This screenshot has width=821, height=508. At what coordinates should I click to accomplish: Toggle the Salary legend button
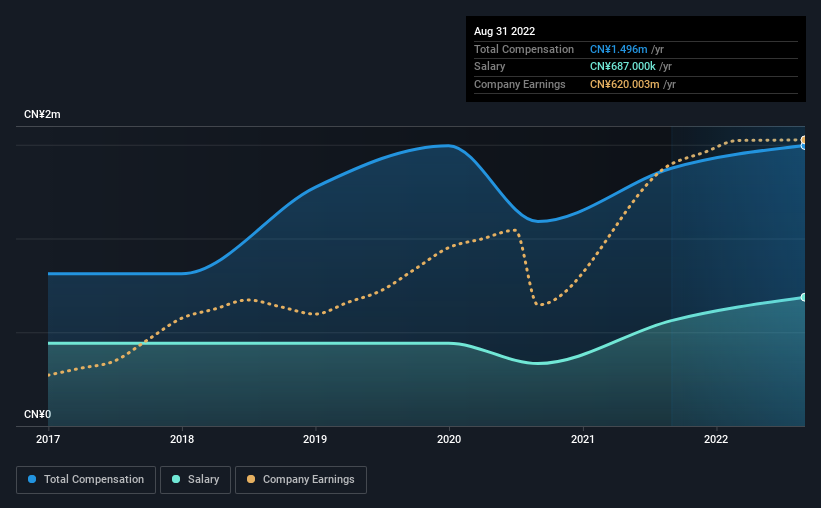click(195, 480)
